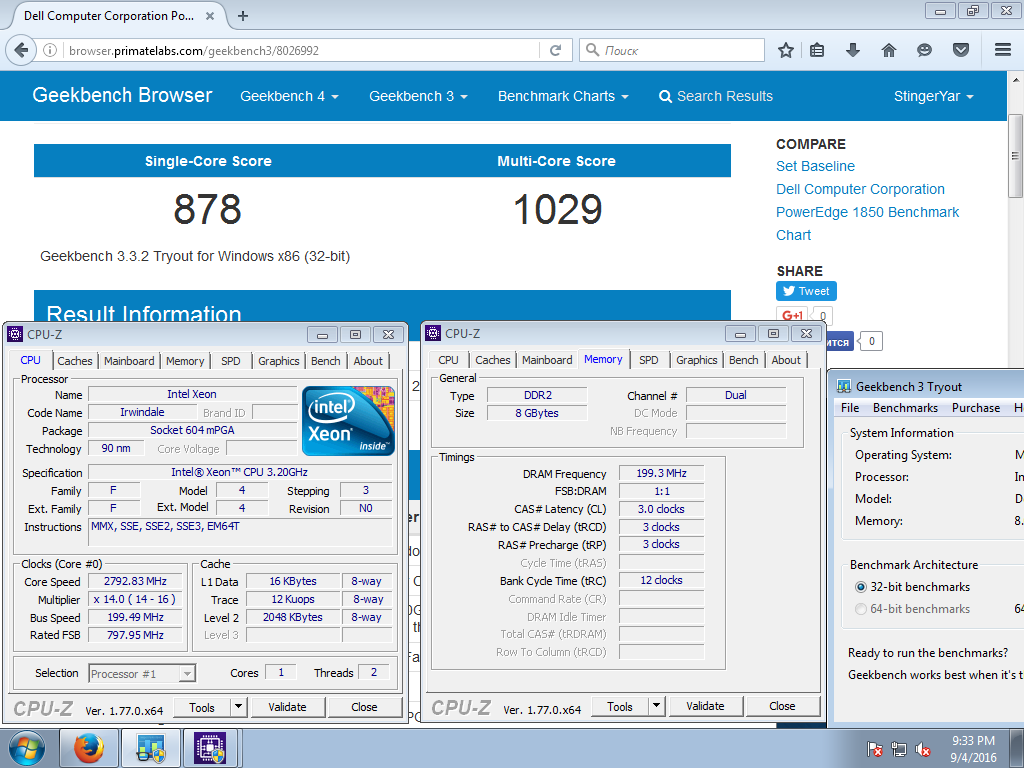
Task: Click the Geekbench 3 Tryout window icon
Action: (x=844, y=387)
